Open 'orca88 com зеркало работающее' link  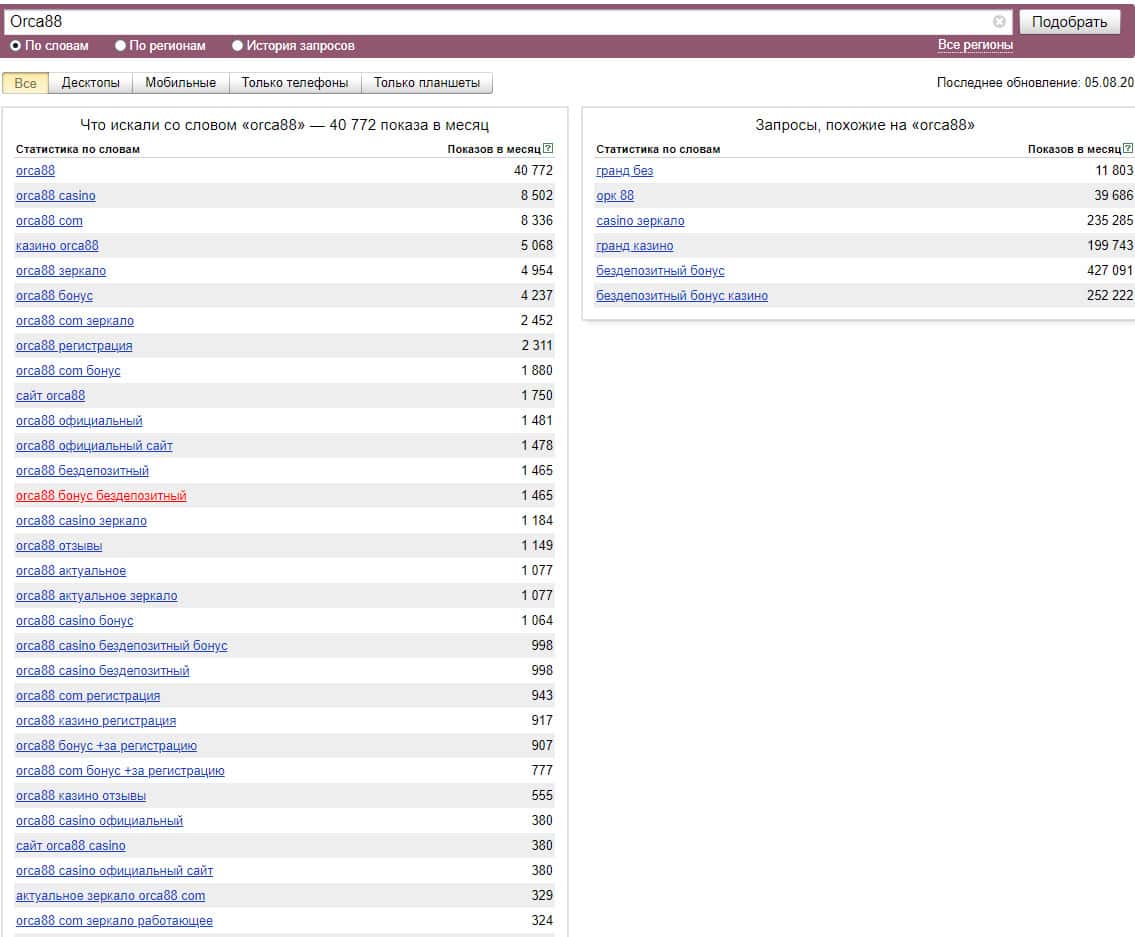[x=114, y=921]
